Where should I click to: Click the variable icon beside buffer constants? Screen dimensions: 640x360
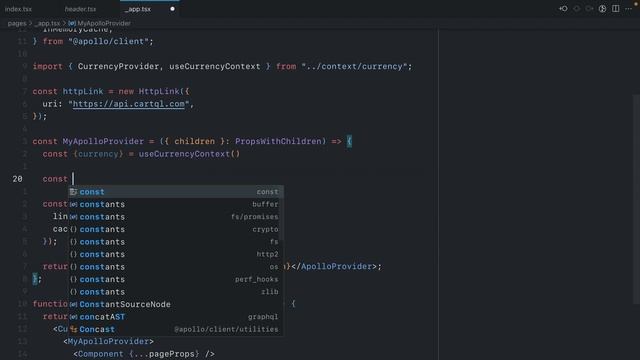[x=73, y=204]
